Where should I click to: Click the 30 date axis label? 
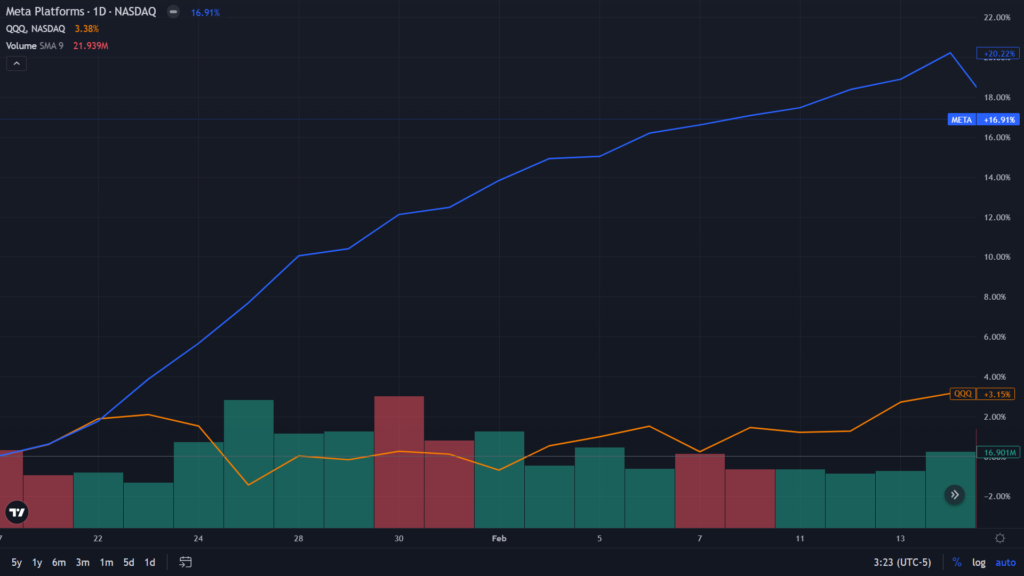[x=399, y=538]
